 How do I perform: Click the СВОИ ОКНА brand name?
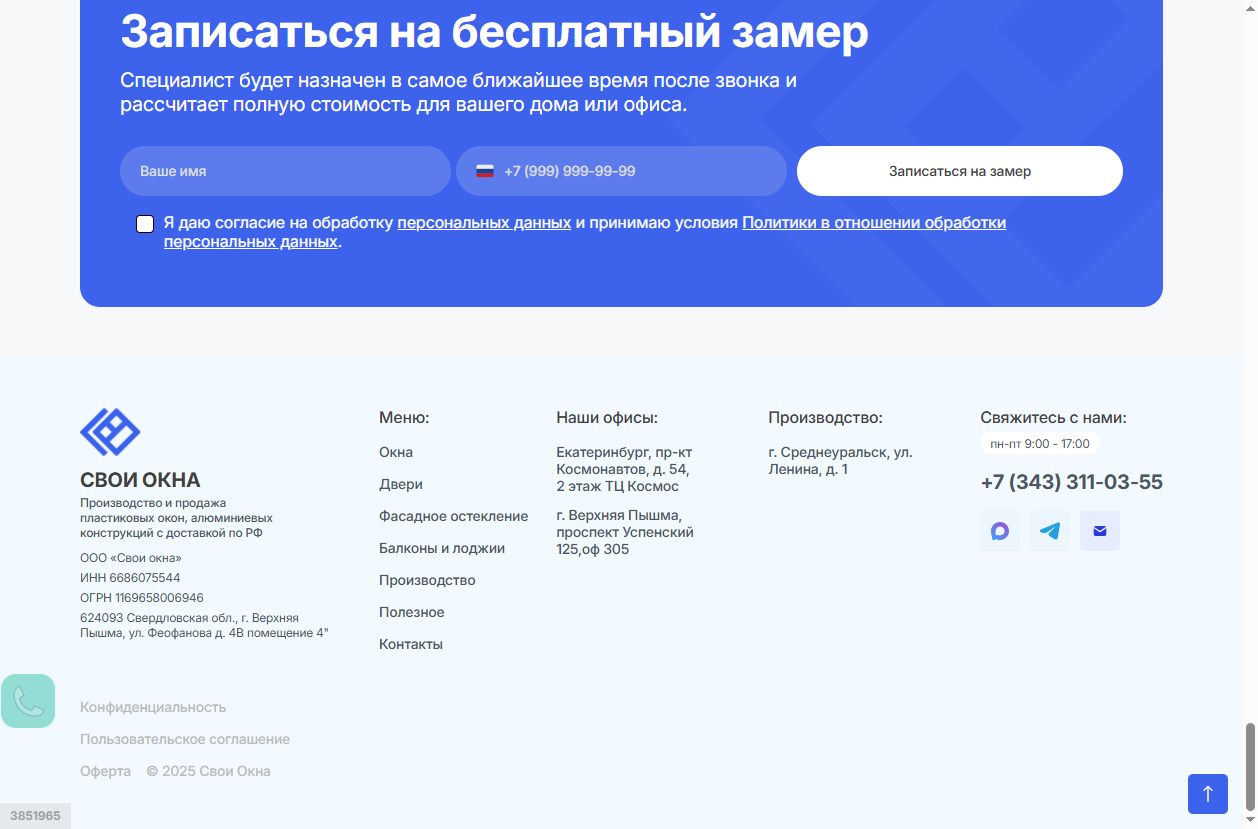(x=140, y=480)
